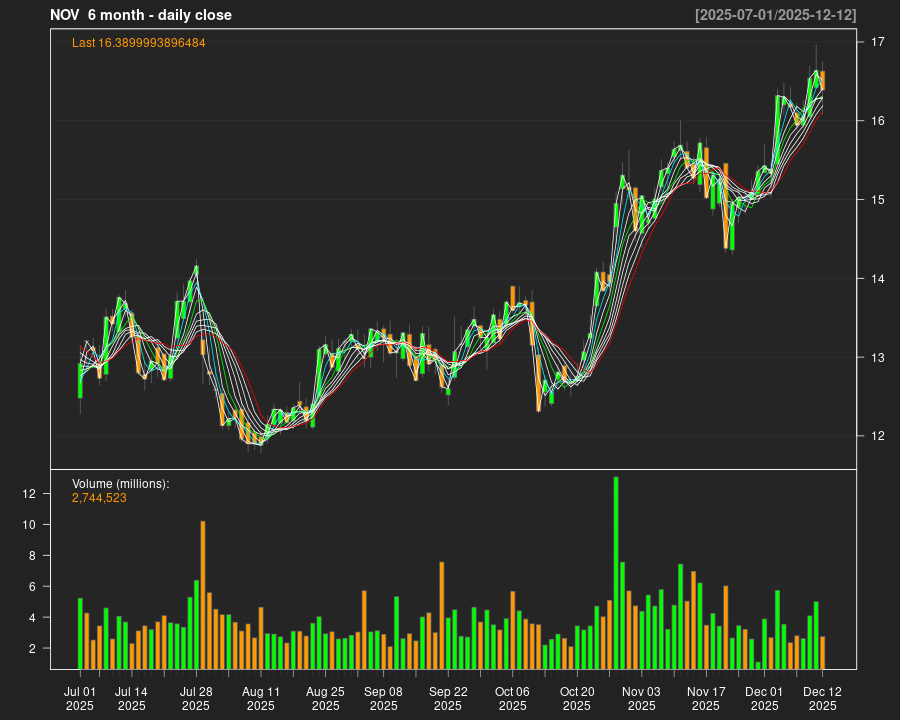Screen dimensions: 900x720
Task: Select the orange 2,744,523 volume value
Action: pos(99,497)
